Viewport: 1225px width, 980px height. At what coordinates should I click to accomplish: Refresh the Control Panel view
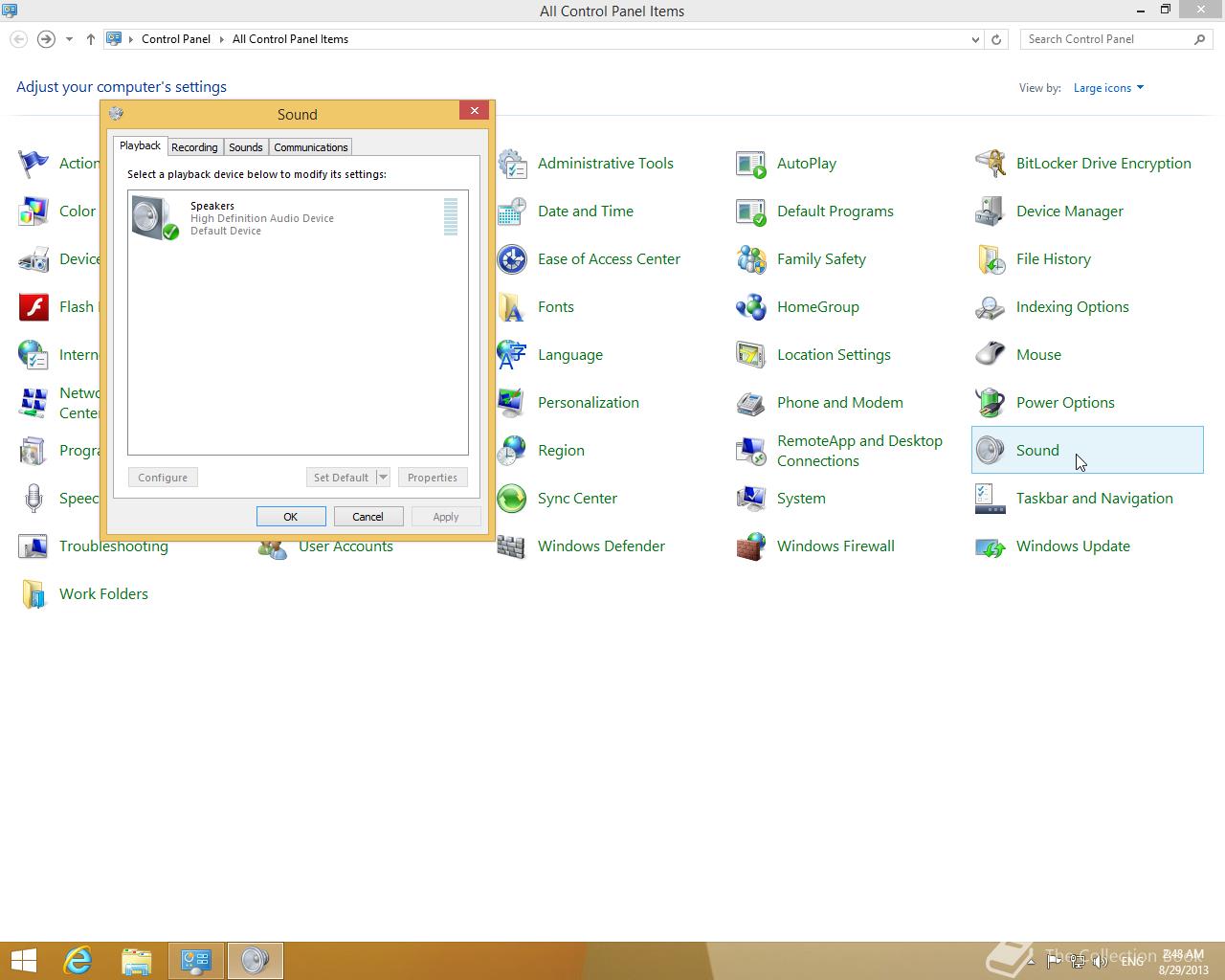[996, 39]
